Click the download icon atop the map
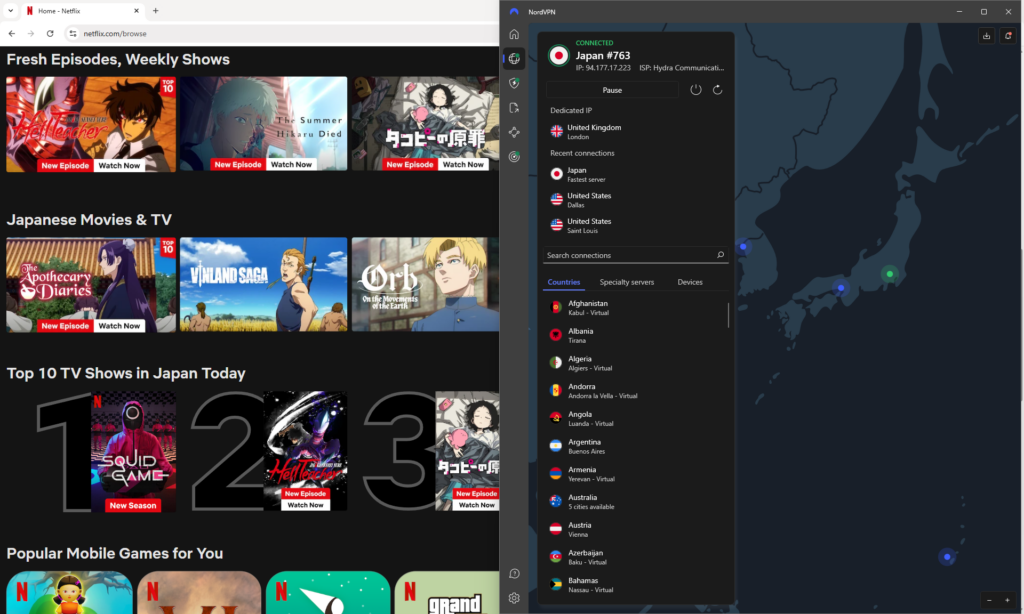Viewport: 1024px width, 614px height. pos(986,36)
